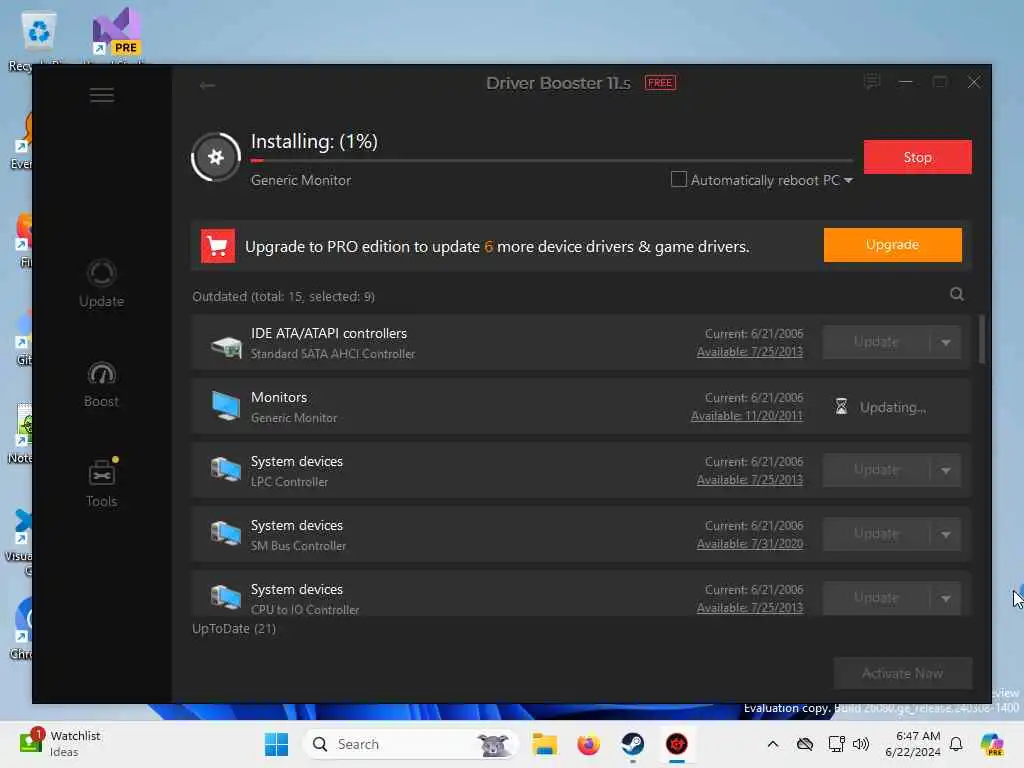The height and width of the screenshot is (768, 1024).
Task: Open the Boost section in sidebar
Action: (x=101, y=385)
